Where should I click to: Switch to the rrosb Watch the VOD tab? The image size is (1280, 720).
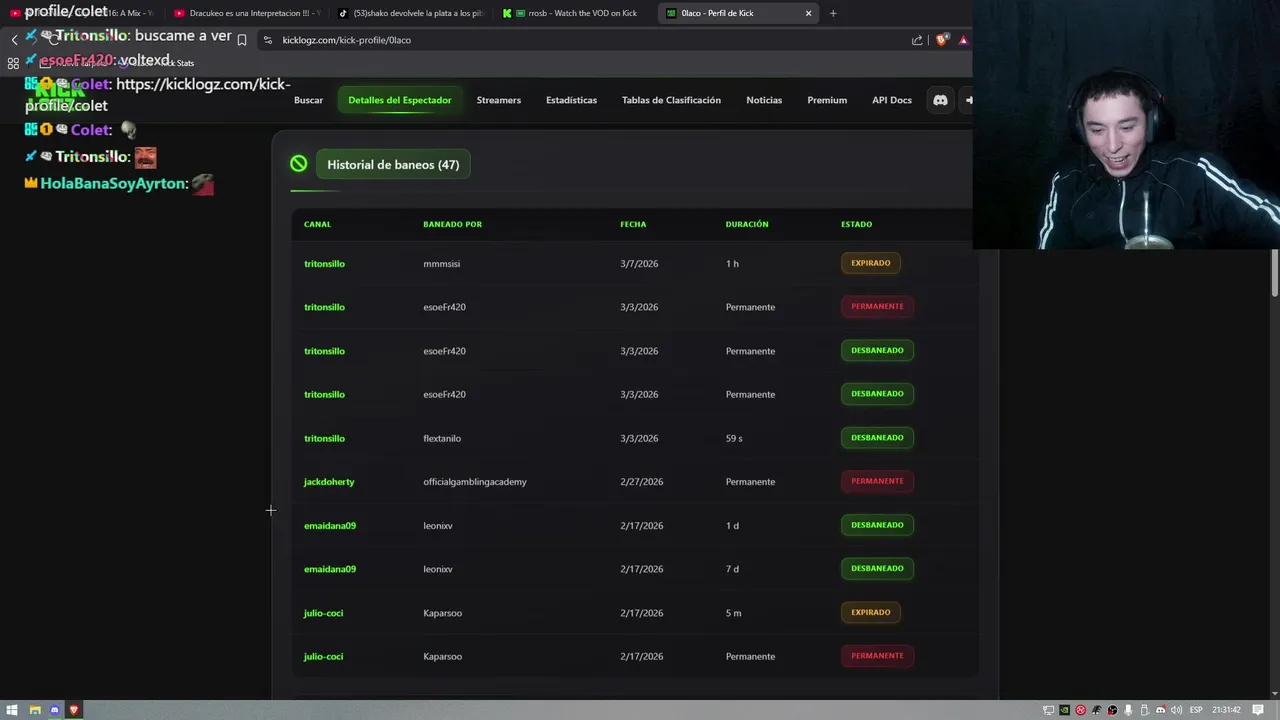(x=574, y=13)
